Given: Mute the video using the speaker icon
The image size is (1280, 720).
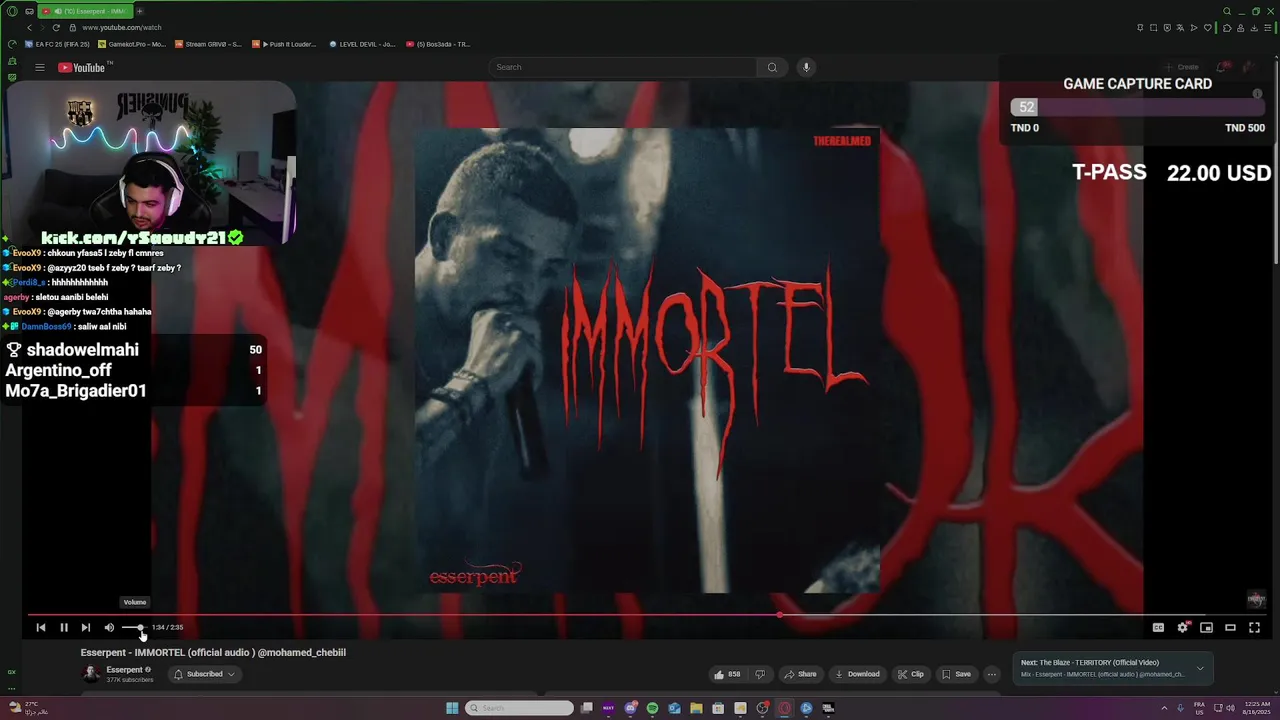Looking at the screenshot, I should (x=109, y=627).
